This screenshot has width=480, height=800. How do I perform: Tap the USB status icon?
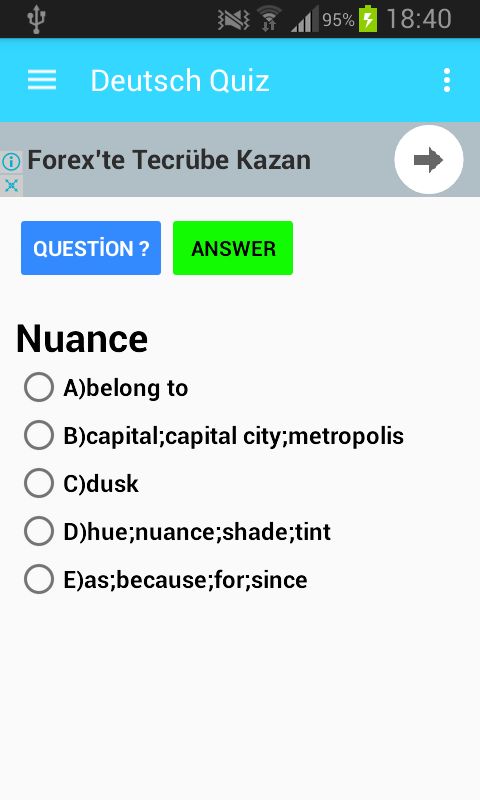[36, 19]
